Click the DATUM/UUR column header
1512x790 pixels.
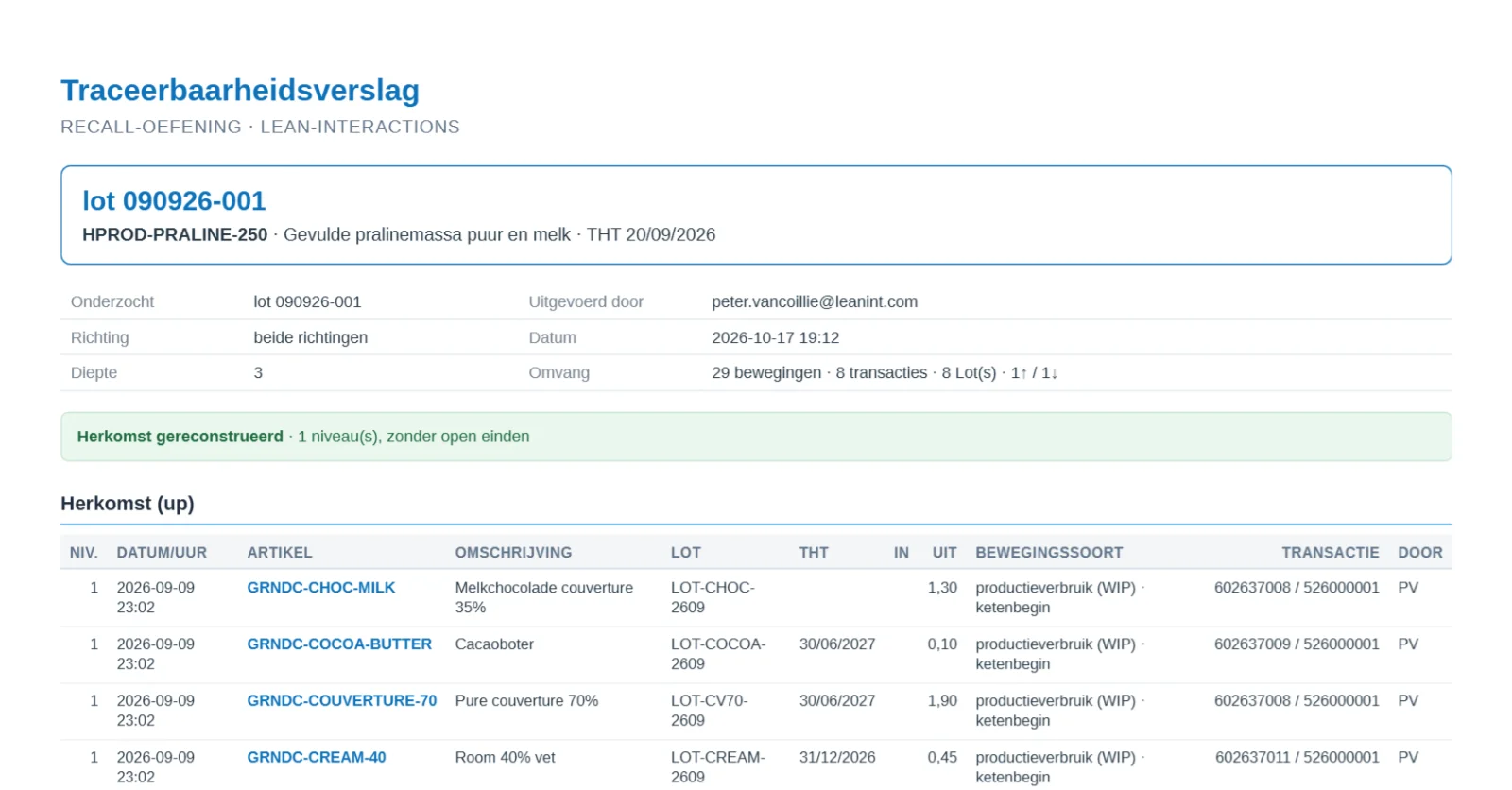point(162,553)
